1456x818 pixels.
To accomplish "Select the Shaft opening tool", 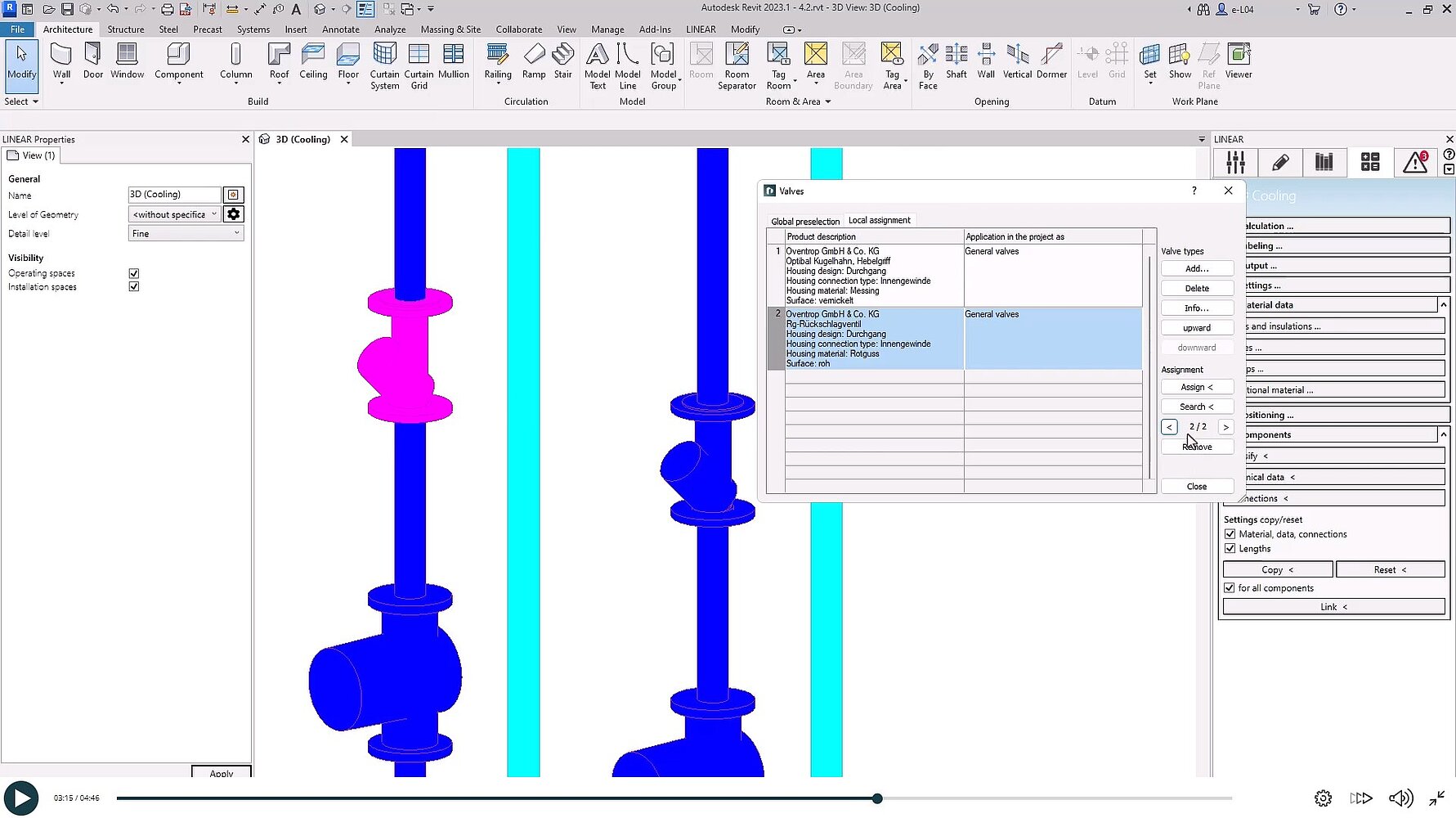I will [x=956, y=62].
